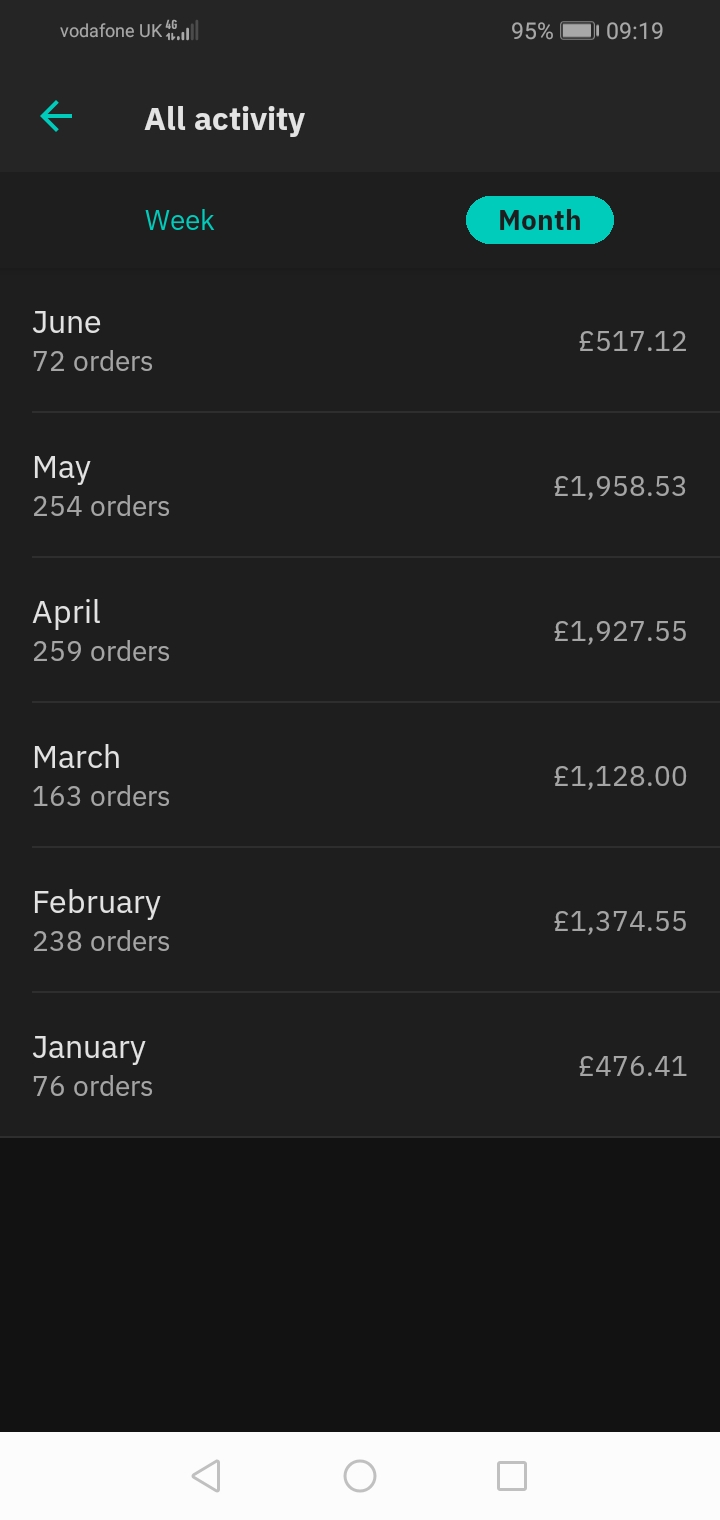Tap the back arrow icon

pos(56,117)
